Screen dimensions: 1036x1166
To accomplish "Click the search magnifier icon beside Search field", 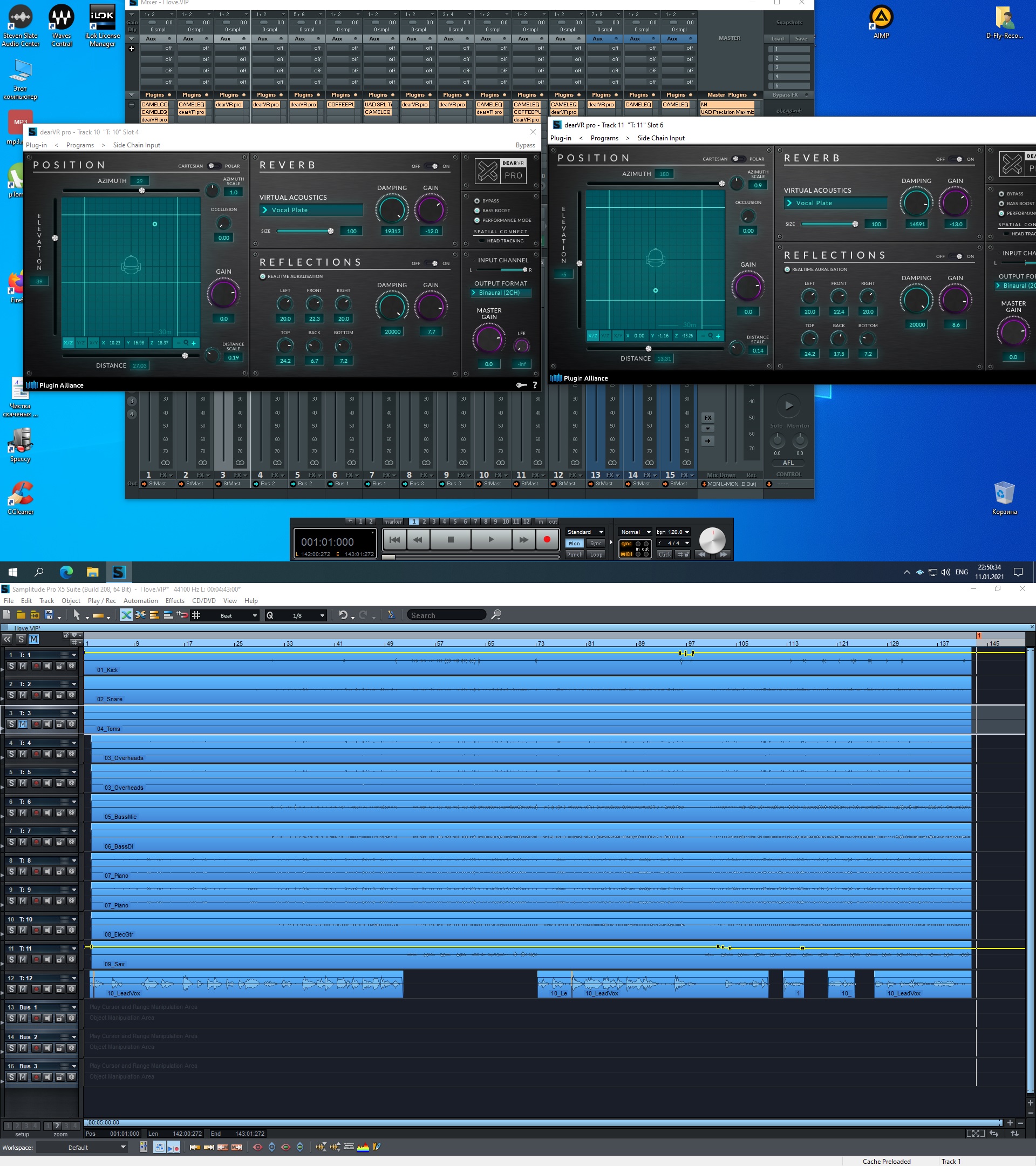I will pos(496,615).
